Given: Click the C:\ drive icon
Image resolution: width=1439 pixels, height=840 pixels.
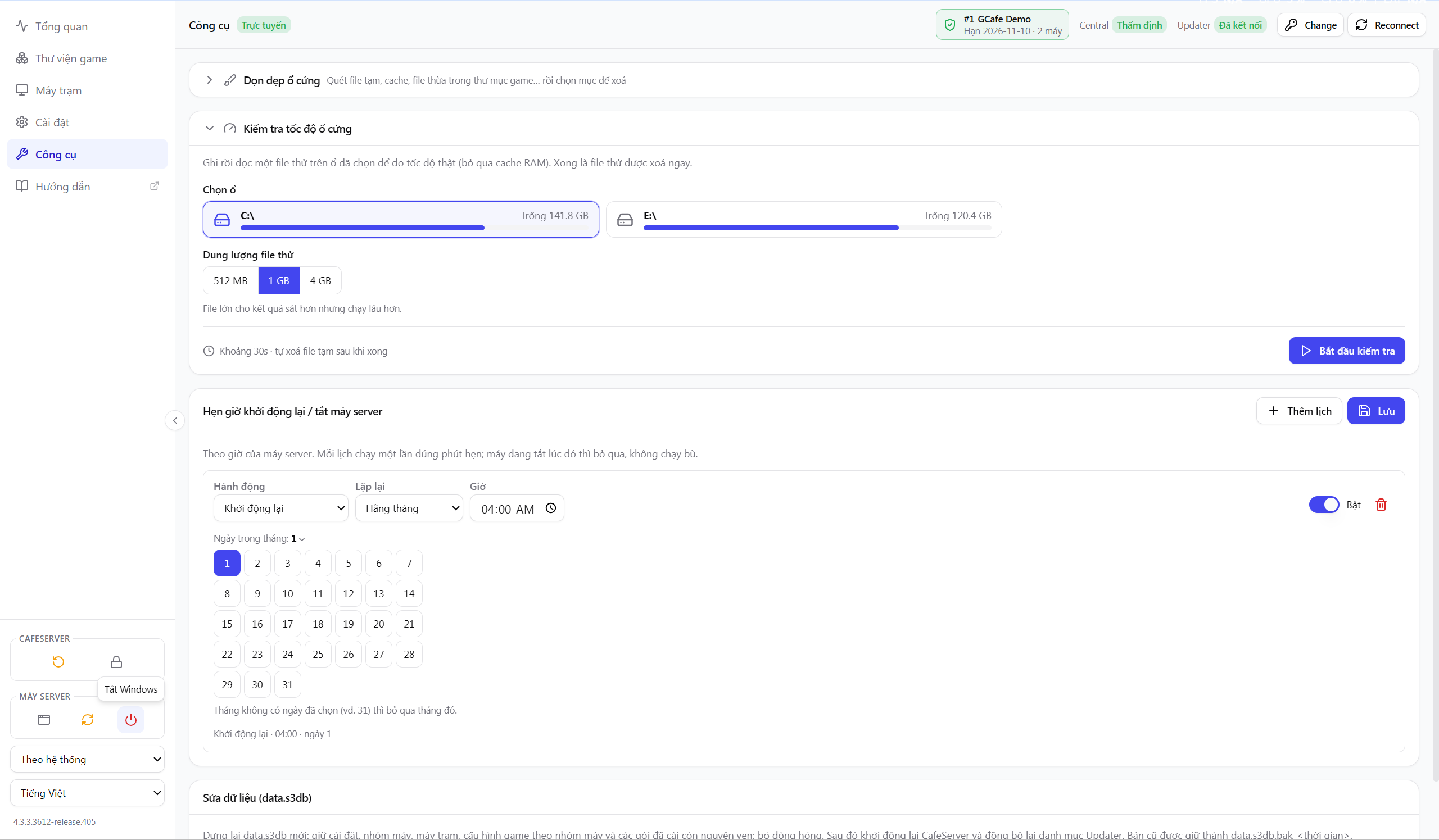Looking at the screenshot, I should 221,220.
